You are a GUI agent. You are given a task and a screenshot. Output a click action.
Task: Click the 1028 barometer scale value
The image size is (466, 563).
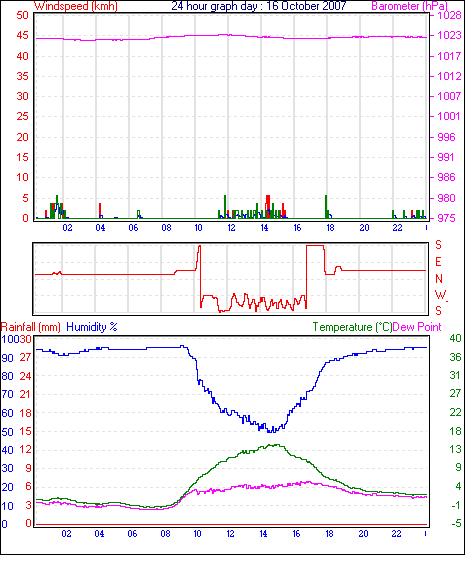449,15
